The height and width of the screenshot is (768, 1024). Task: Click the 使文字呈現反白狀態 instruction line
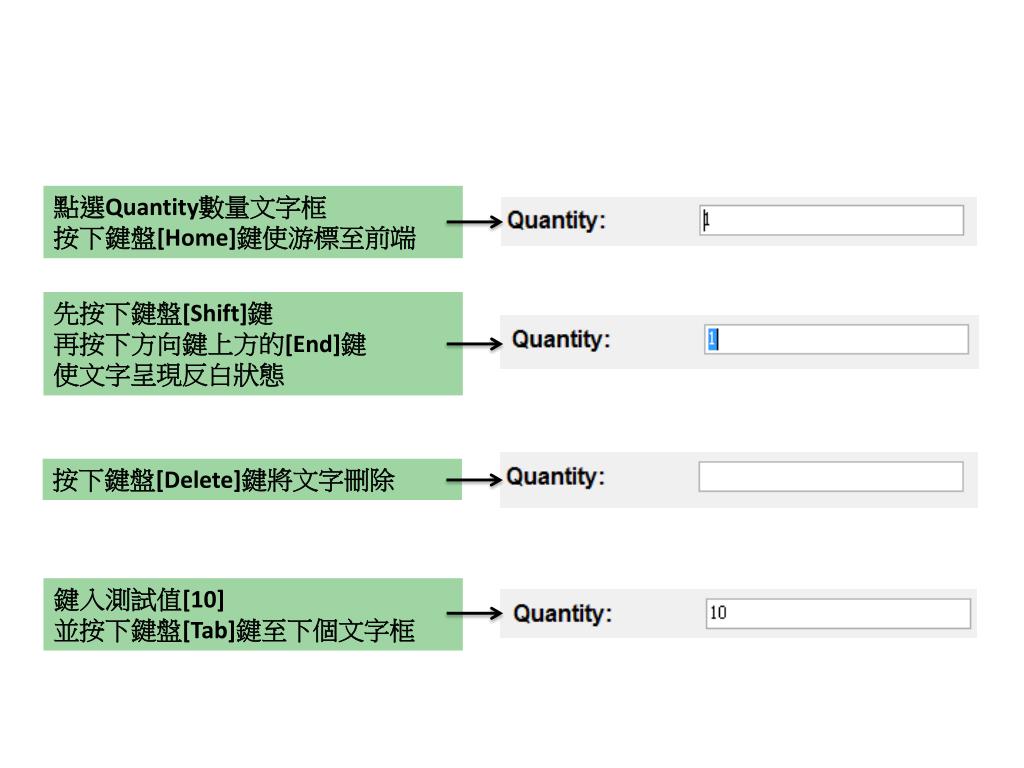coord(168,376)
